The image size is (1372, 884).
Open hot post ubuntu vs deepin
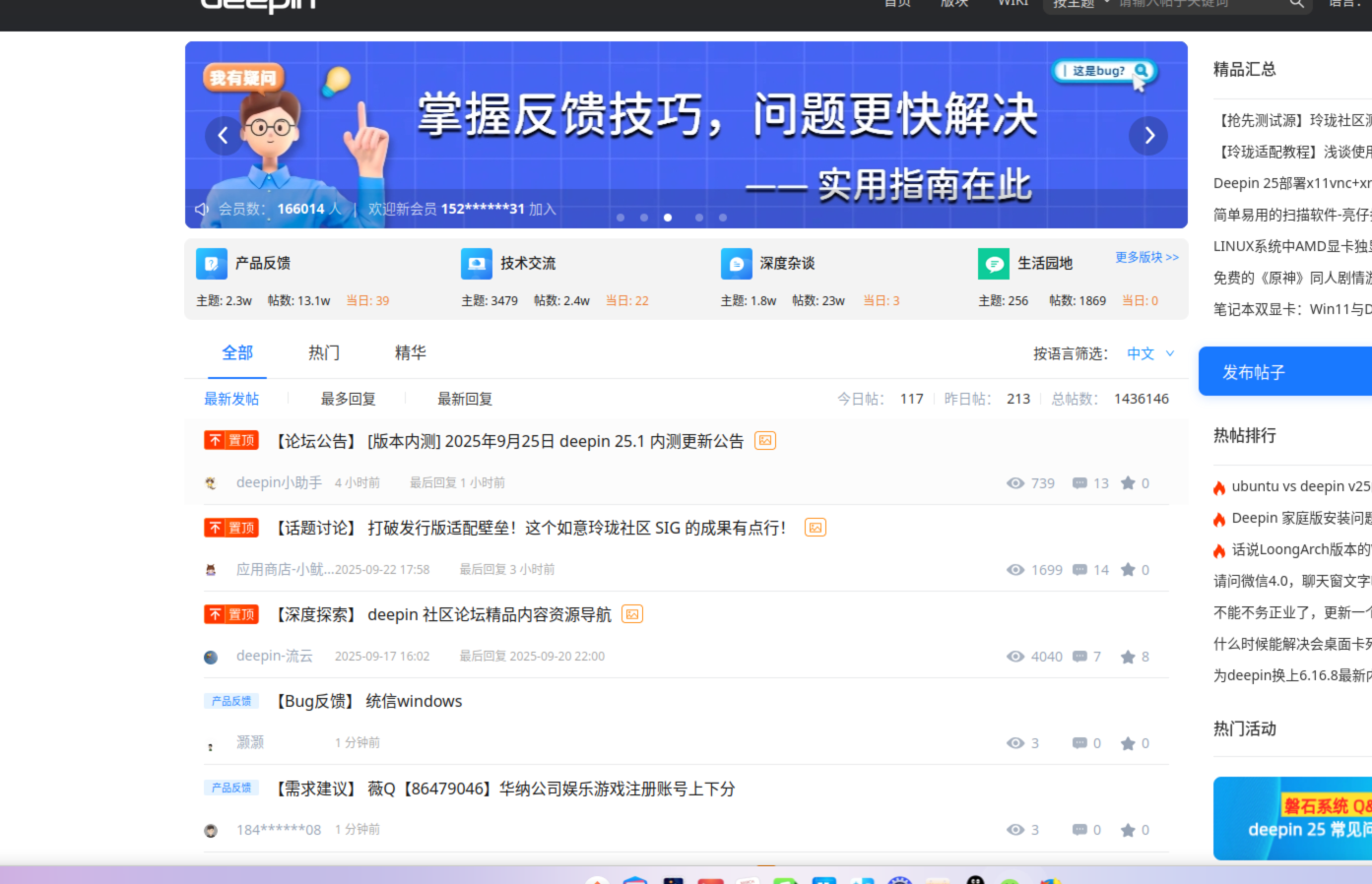(x=1301, y=486)
